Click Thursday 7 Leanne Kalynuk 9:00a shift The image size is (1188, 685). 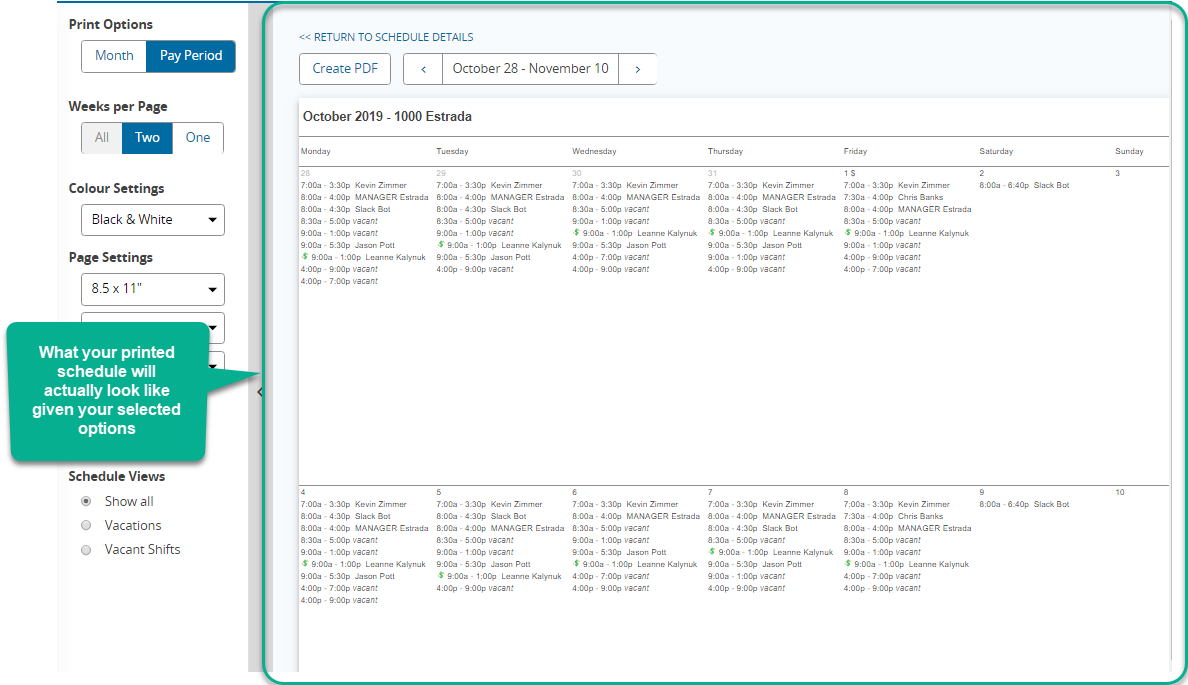click(771, 552)
